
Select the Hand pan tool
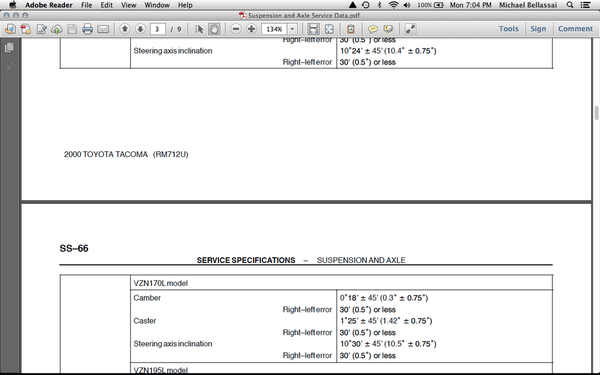point(214,29)
